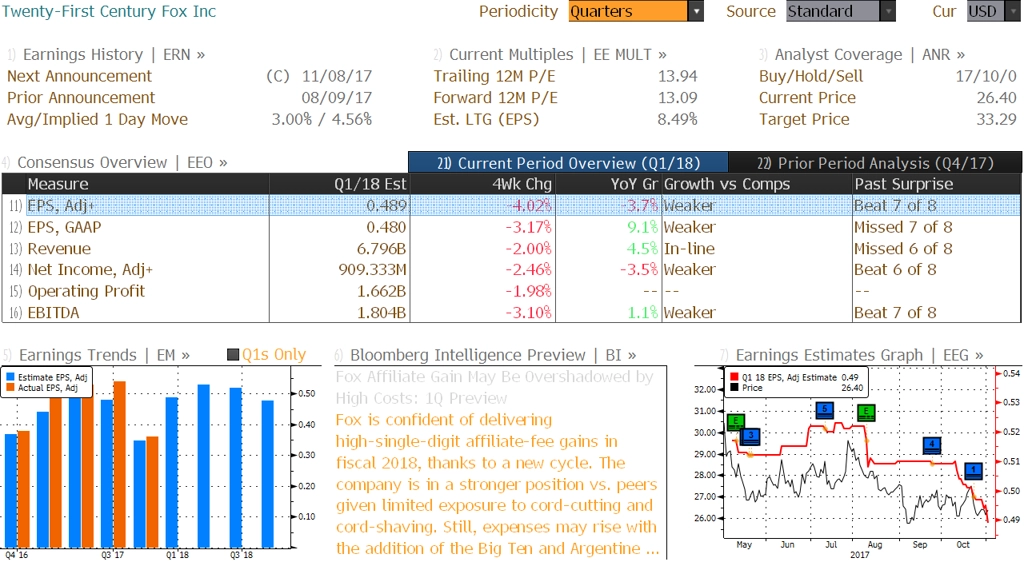Image resolution: width=1024 pixels, height=562 pixels.
Task: Click the Twenty-First Century Fox Inc title
Action: click(109, 11)
